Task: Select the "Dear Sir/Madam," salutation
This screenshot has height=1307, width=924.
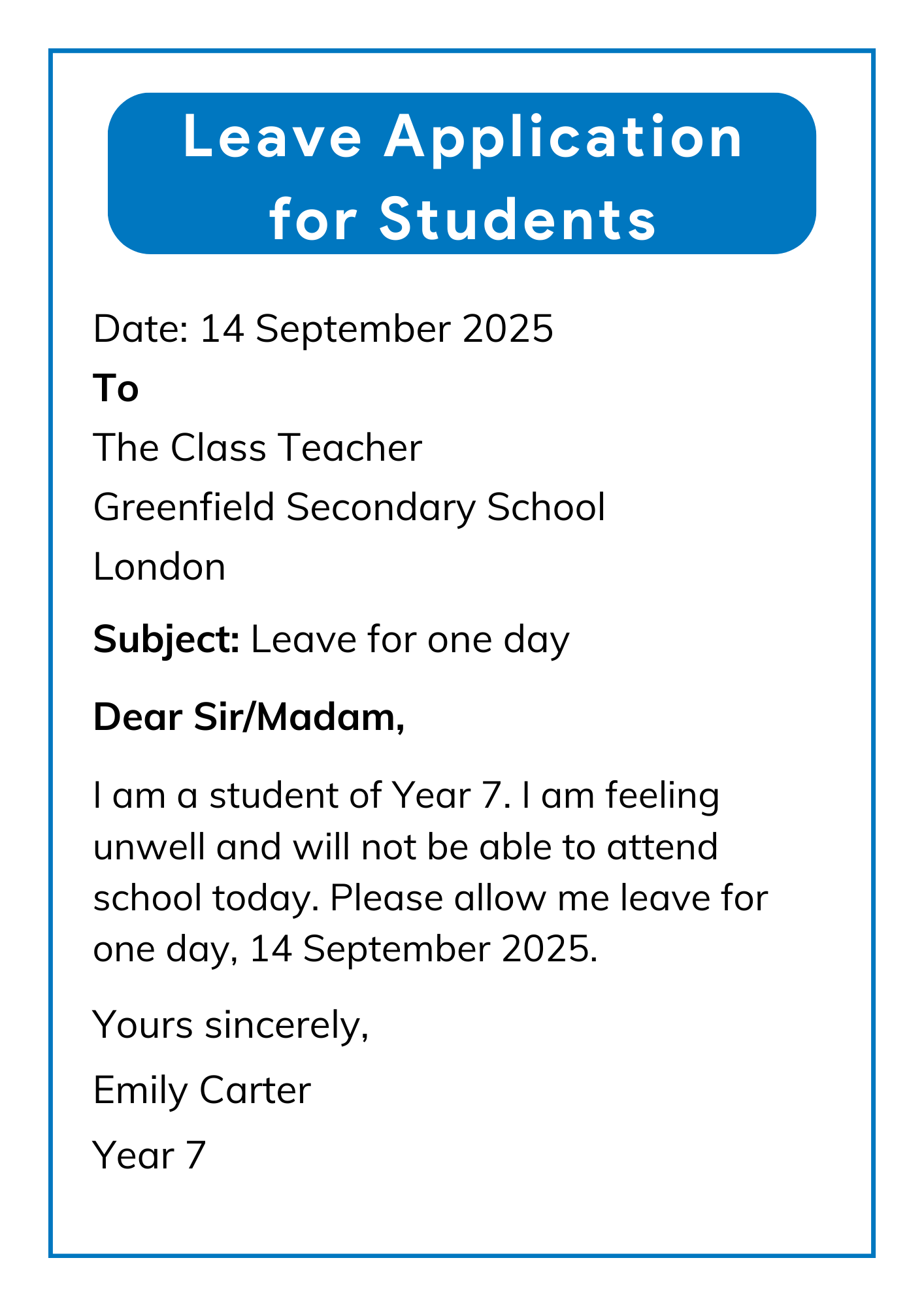Action: point(249,718)
